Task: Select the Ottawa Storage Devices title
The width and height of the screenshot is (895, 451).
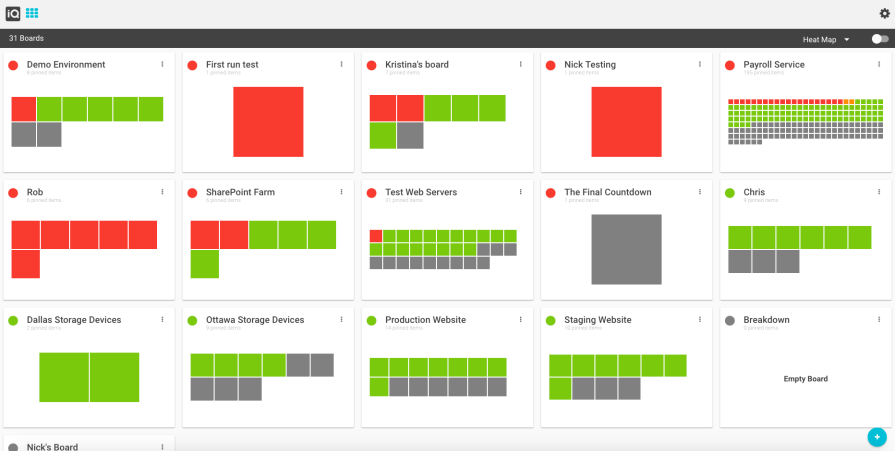Action: [x=255, y=320]
